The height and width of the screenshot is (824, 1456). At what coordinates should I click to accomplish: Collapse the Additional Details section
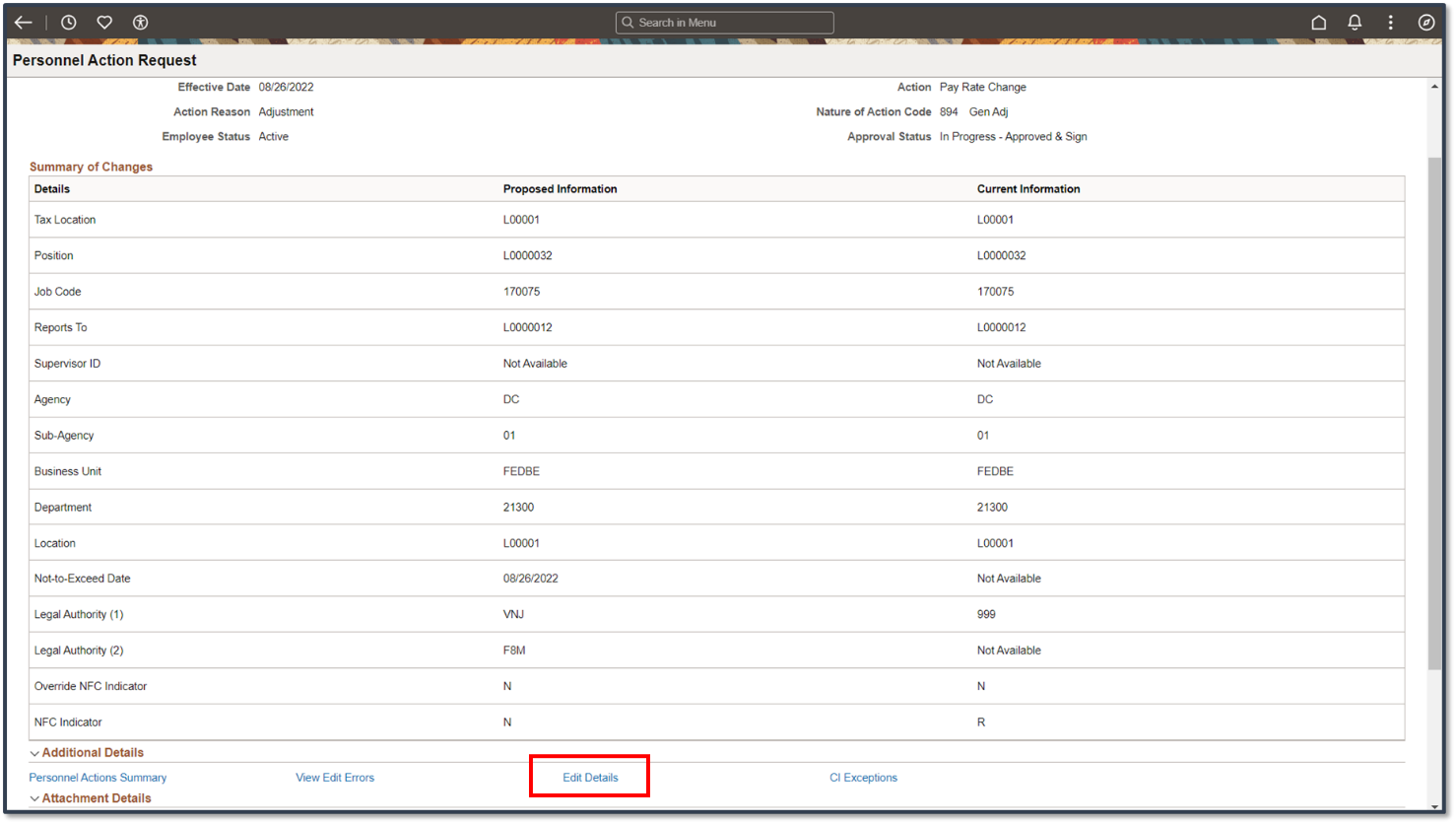34,753
